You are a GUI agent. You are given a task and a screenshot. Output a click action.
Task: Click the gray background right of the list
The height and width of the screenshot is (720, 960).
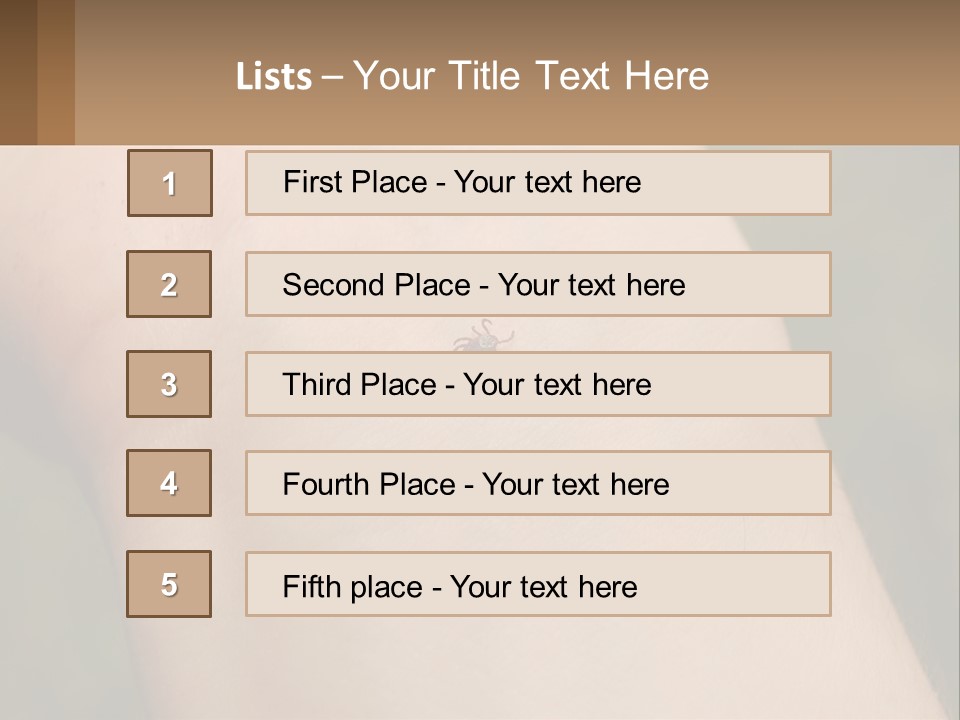895,380
